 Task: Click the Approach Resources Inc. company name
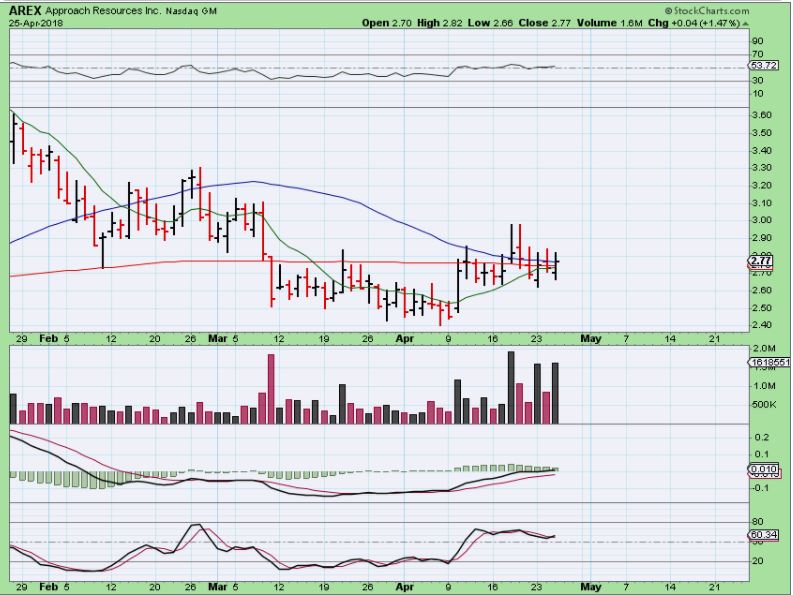point(103,11)
